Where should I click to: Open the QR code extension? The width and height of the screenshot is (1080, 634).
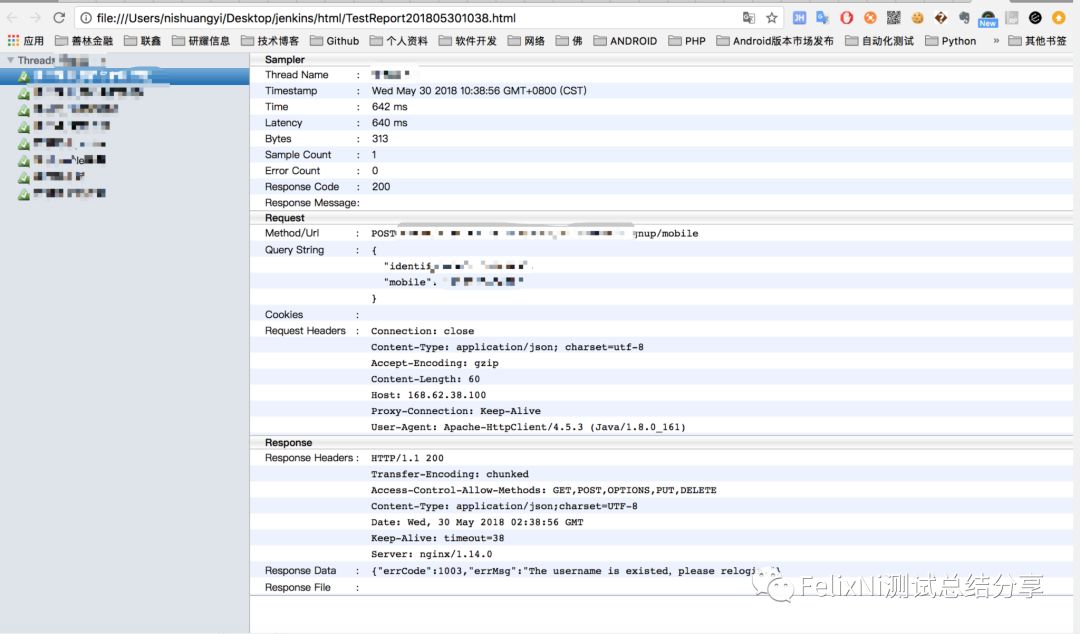tap(893, 18)
